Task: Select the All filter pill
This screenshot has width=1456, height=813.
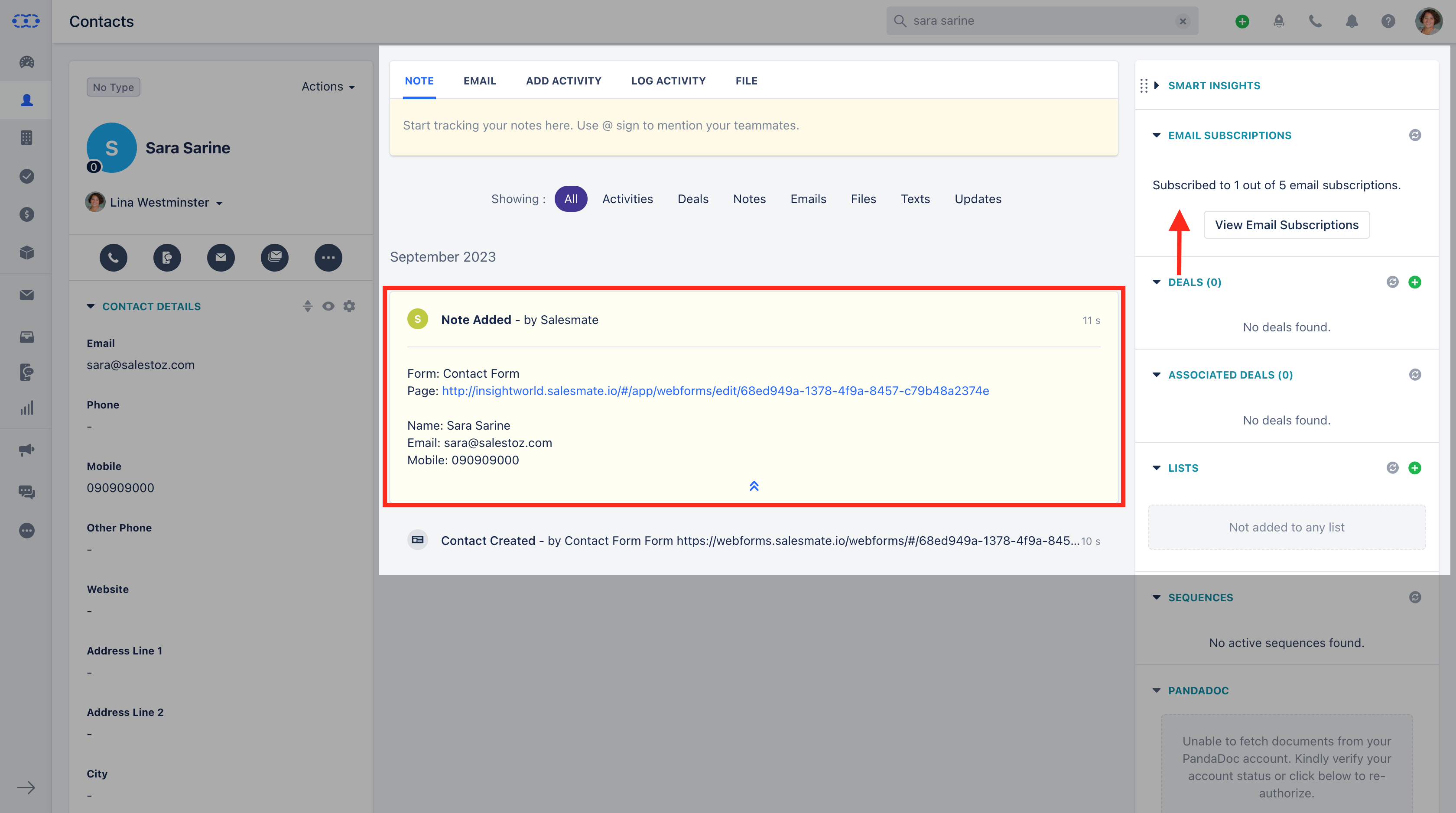Action: (570, 199)
